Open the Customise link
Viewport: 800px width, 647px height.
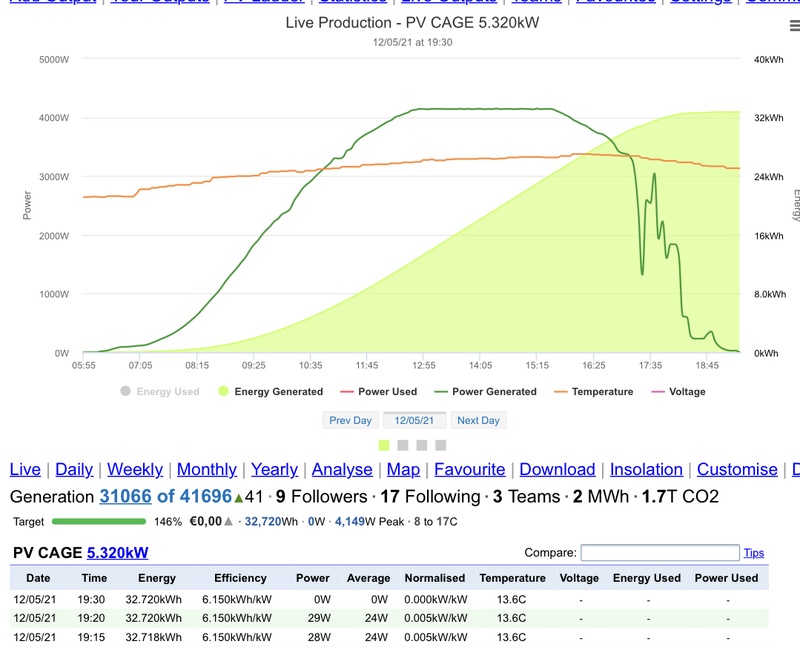click(x=737, y=469)
